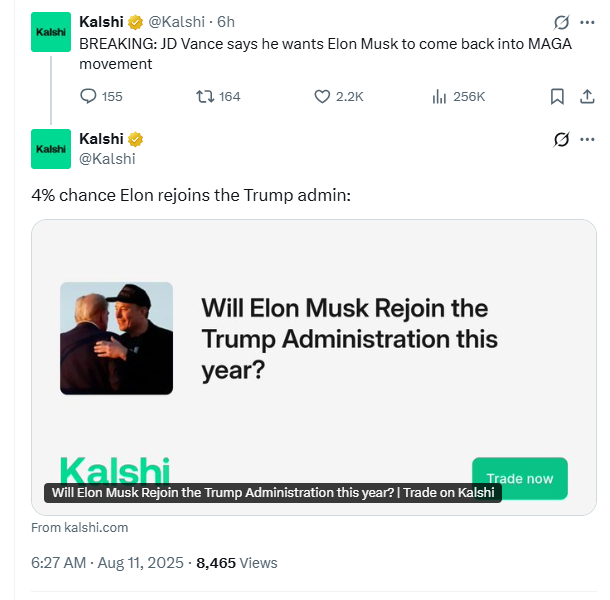Open replies on the first Kalshi tweet
Viewport: 610px width, 600px height.
[x=101, y=96]
